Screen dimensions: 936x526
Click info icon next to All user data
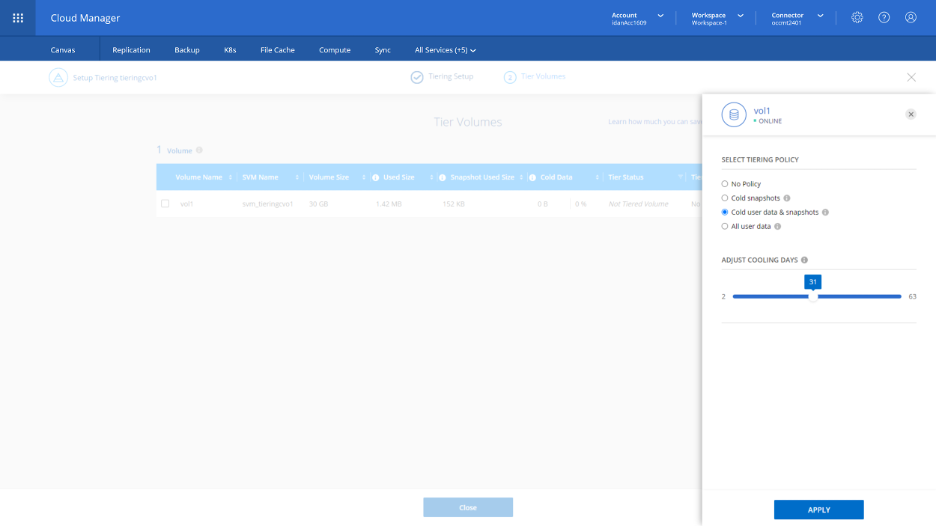(x=778, y=227)
